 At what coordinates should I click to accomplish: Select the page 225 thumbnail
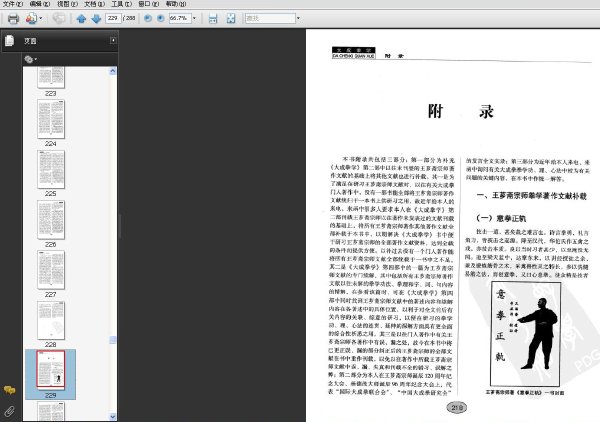tap(51, 169)
